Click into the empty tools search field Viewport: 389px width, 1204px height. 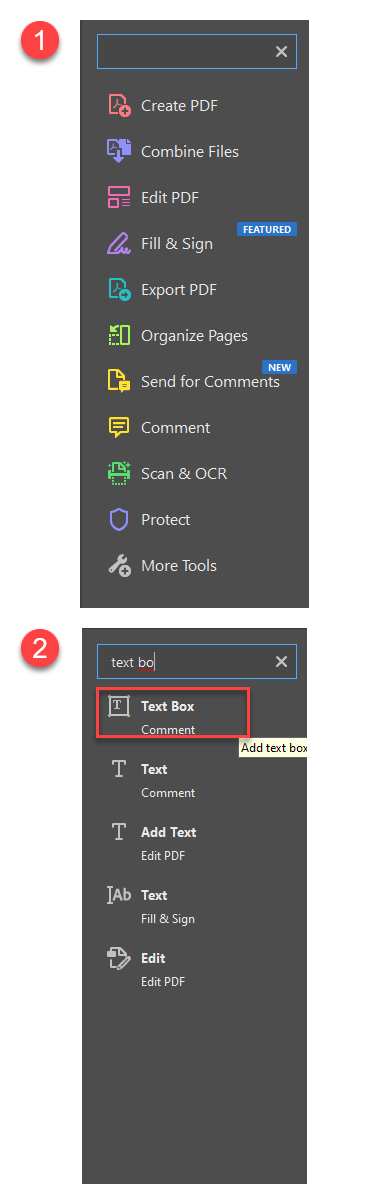click(x=197, y=52)
